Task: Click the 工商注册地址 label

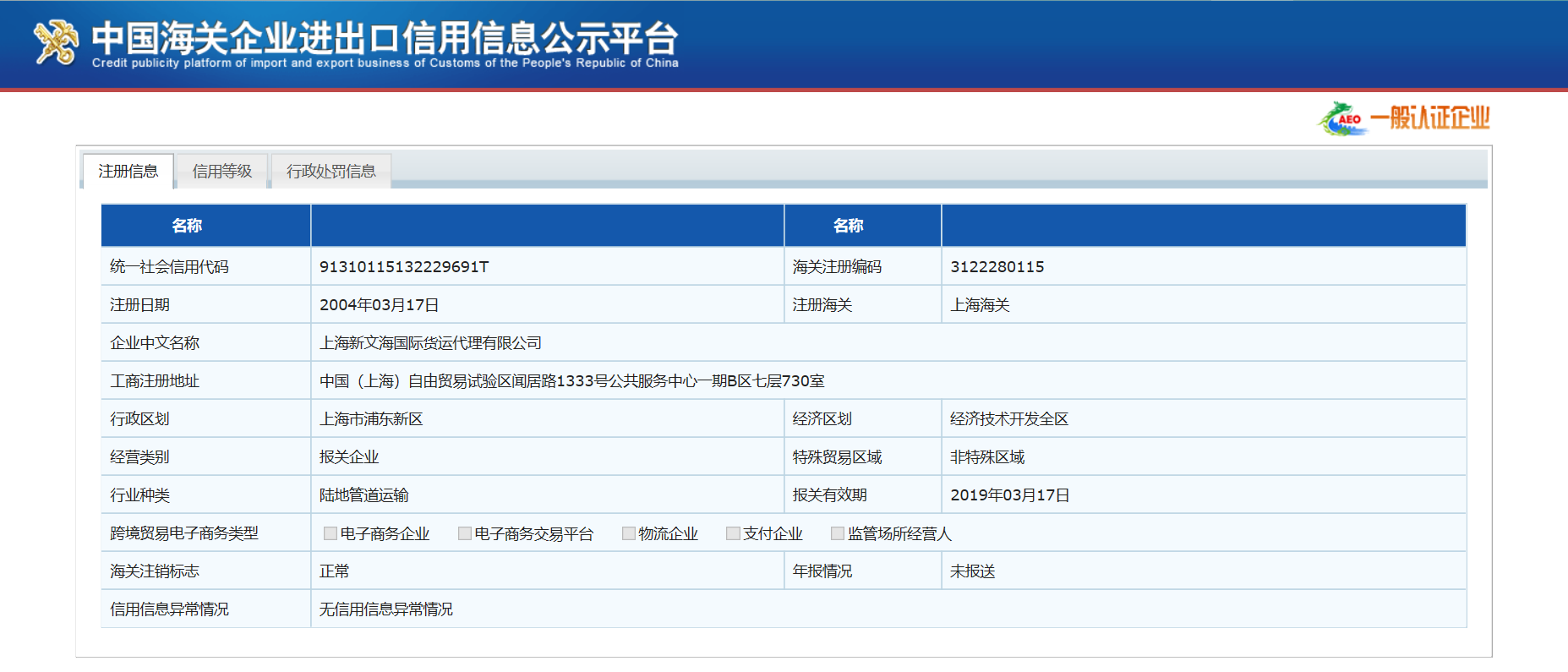Action: click(x=155, y=381)
